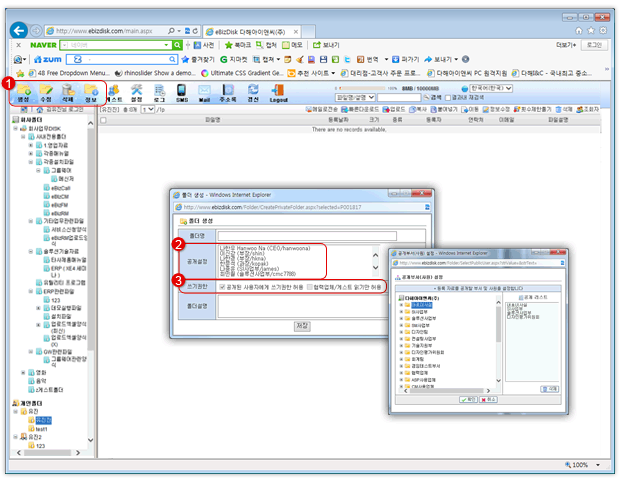
Task: Open the 정보 folder info icon
Action: [x=91, y=93]
